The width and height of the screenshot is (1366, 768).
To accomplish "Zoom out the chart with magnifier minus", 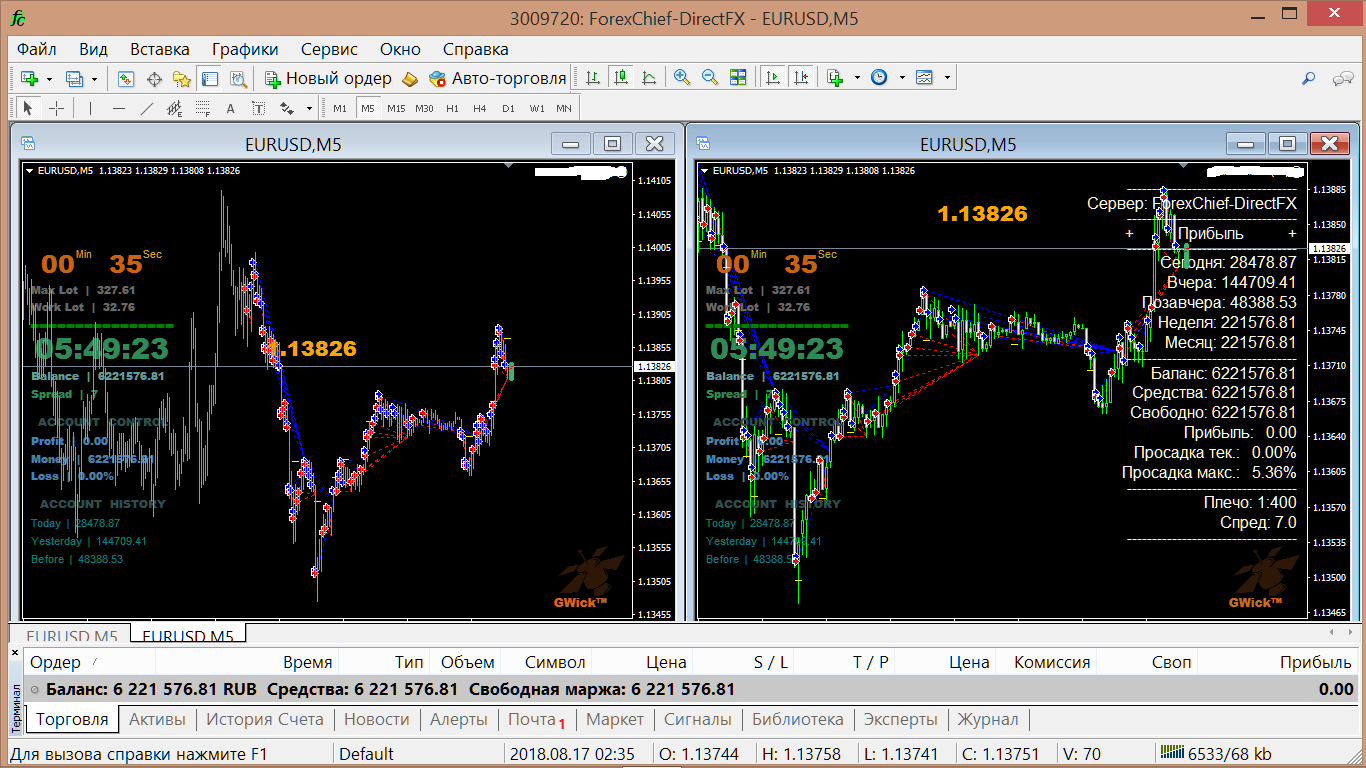I will (x=710, y=78).
